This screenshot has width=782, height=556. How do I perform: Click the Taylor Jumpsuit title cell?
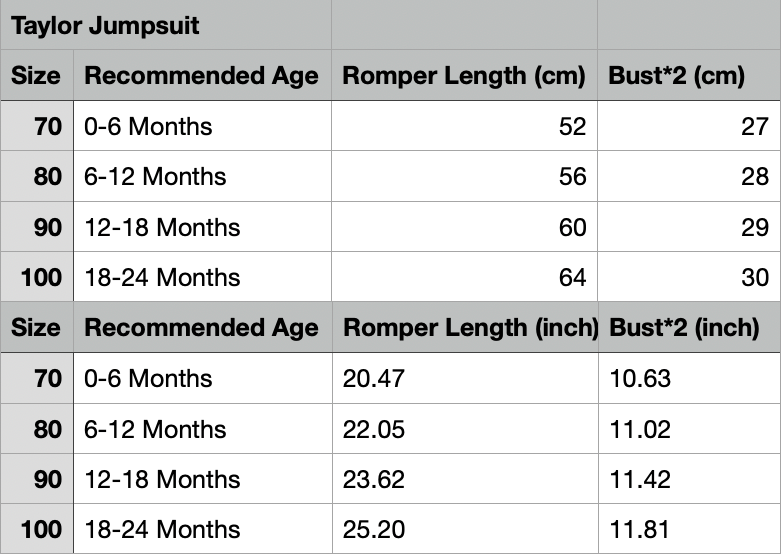(x=106, y=25)
